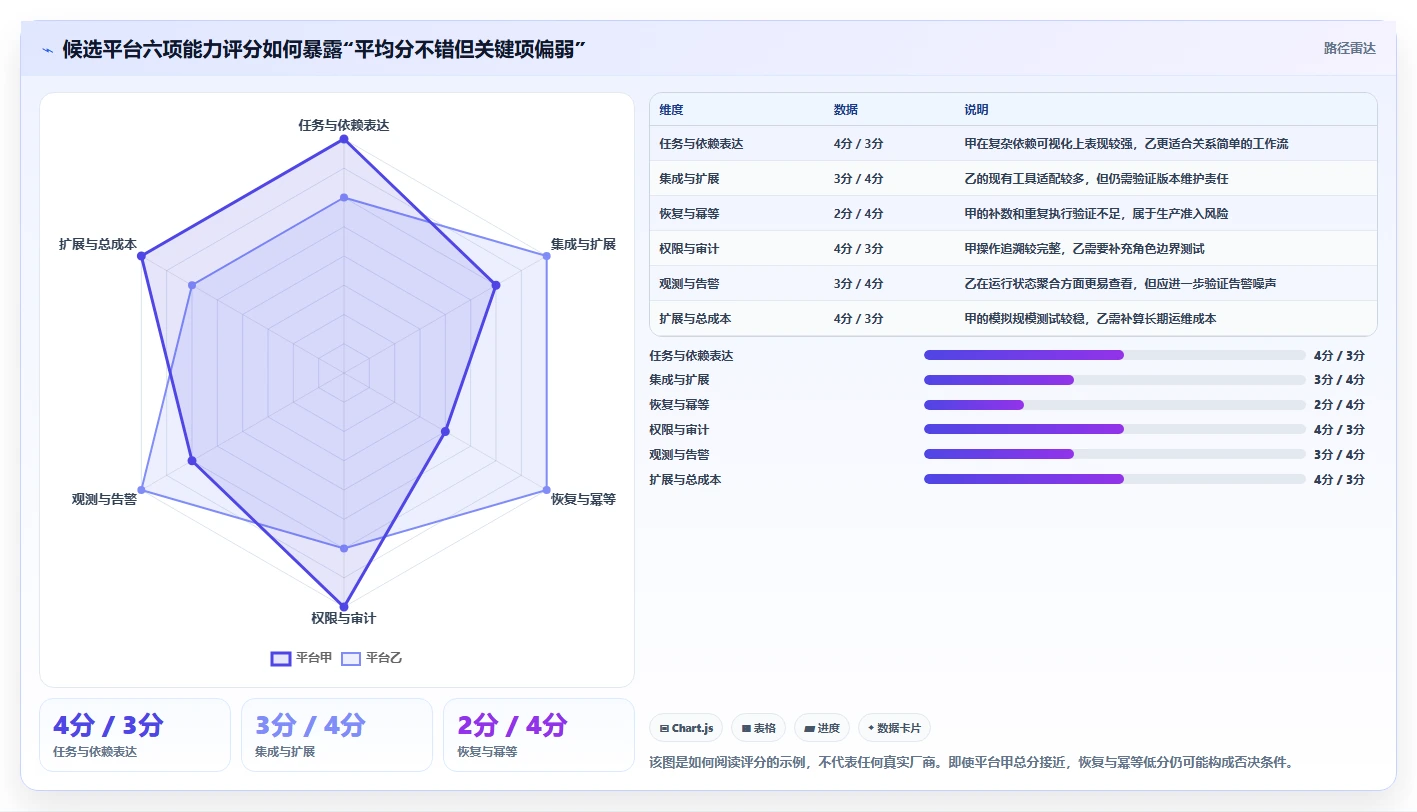
Task: Click the description starting 甲的模拟规模测试较稳
Action: pos(1090,319)
